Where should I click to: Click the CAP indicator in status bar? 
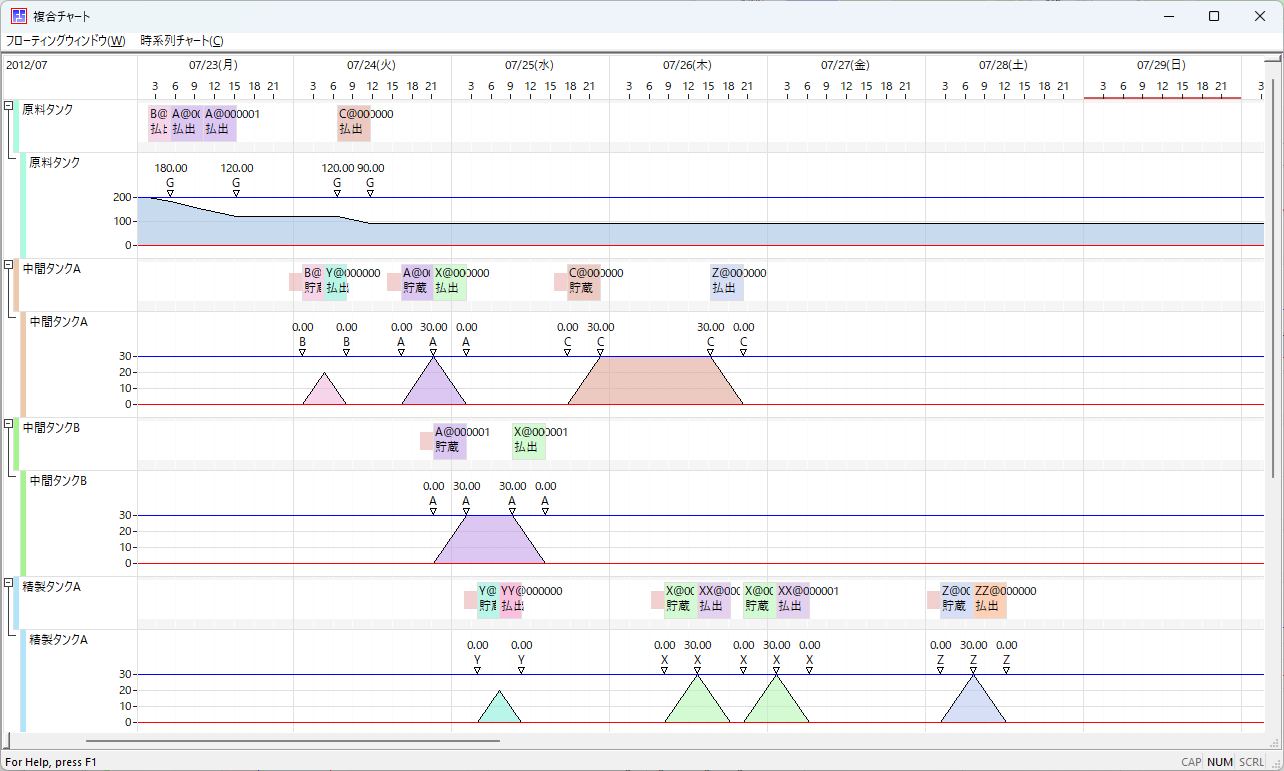point(1192,762)
